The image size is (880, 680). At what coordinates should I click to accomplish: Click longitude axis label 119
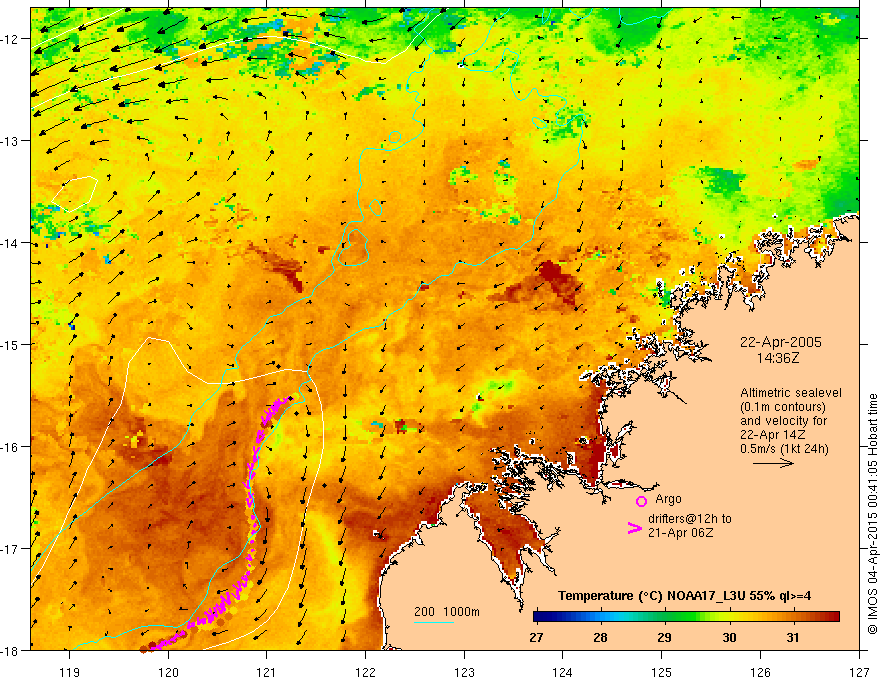pos(70,672)
